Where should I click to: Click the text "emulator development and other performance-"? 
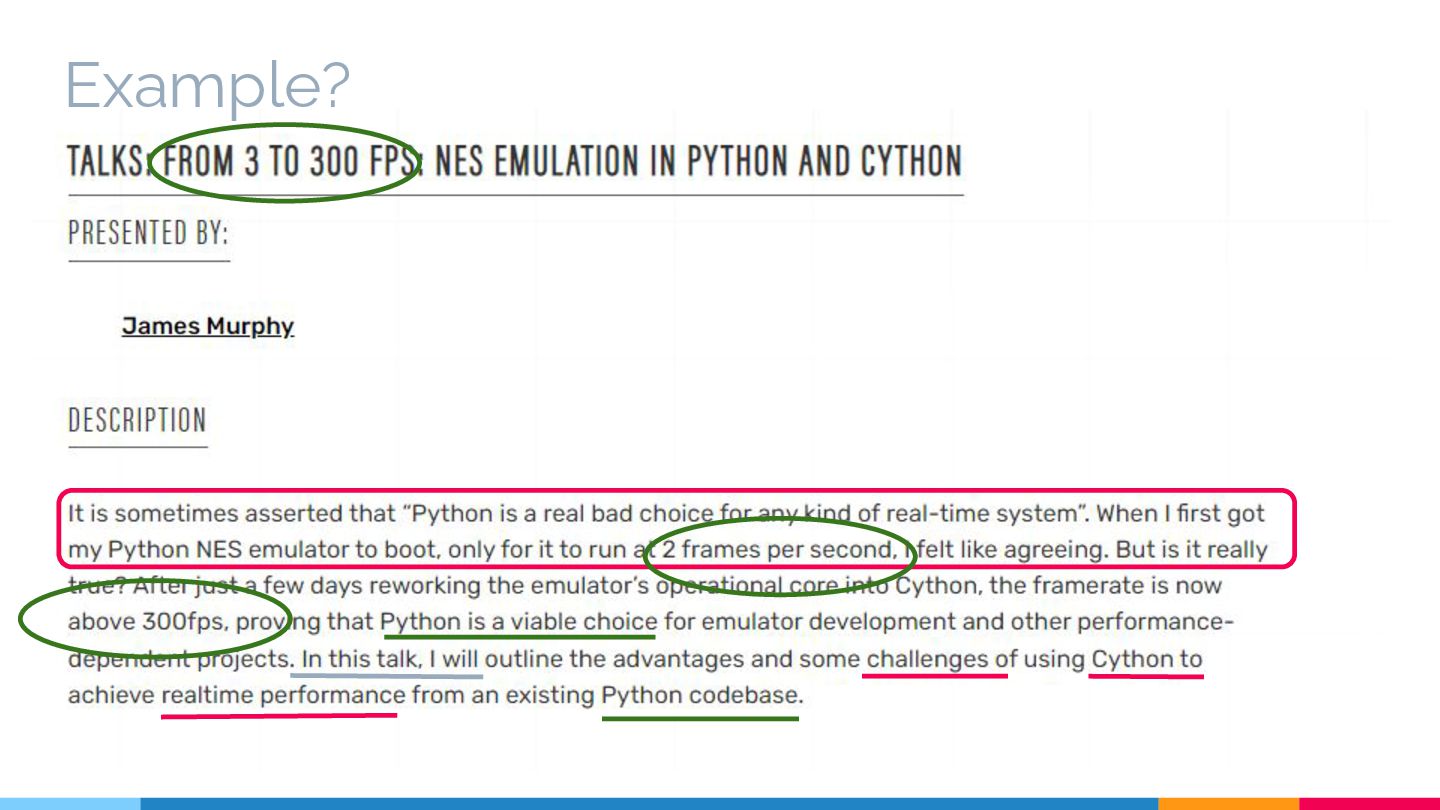(967, 622)
